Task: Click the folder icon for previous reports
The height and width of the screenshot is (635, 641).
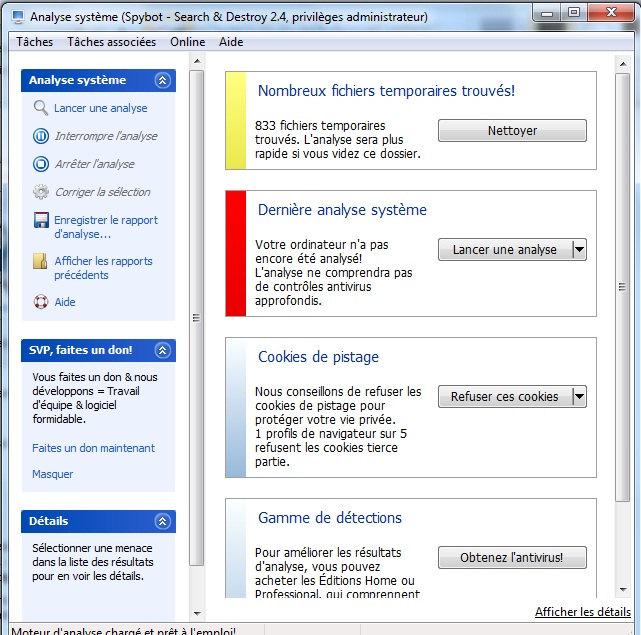Action: click(40, 262)
